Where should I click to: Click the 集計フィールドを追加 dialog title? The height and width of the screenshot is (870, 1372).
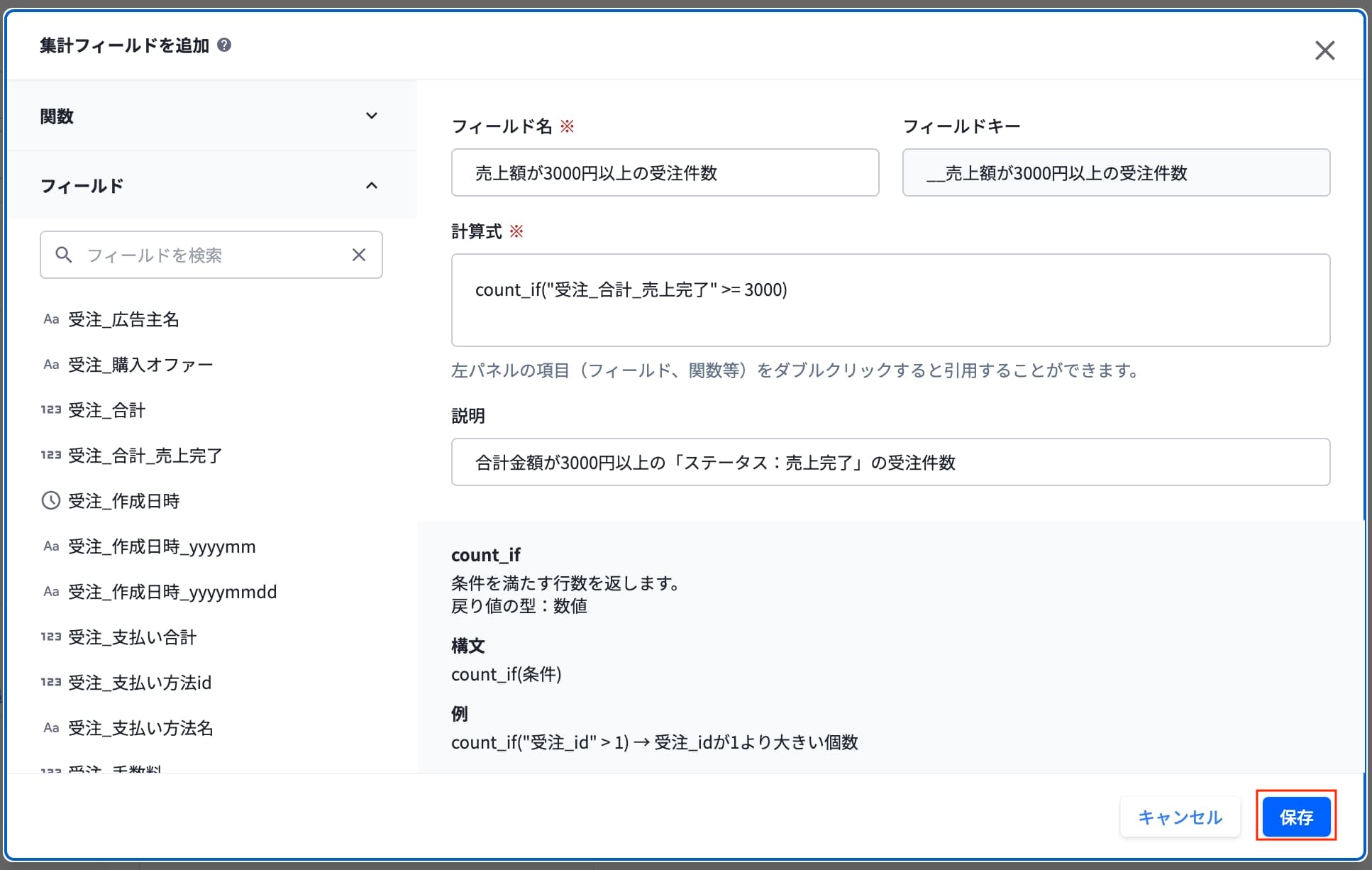[125, 45]
